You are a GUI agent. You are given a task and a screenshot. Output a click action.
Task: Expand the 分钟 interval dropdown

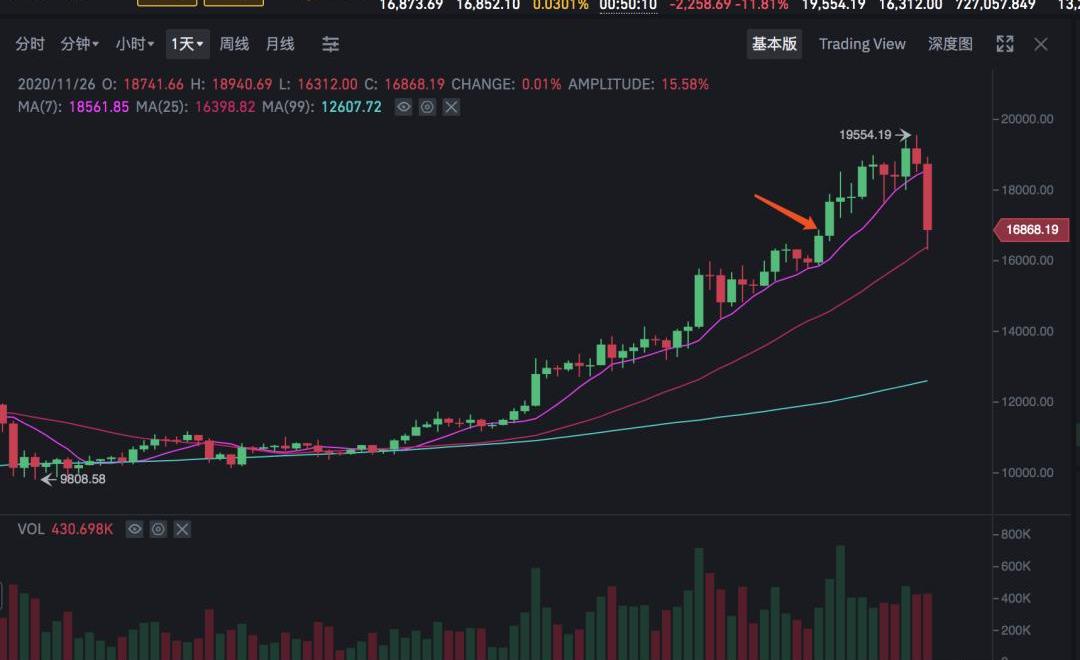[x=80, y=44]
